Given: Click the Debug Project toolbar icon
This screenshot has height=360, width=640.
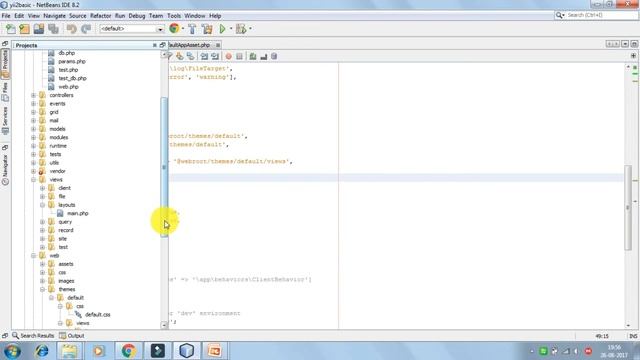Looking at the screenshot, I should point(241,29).
